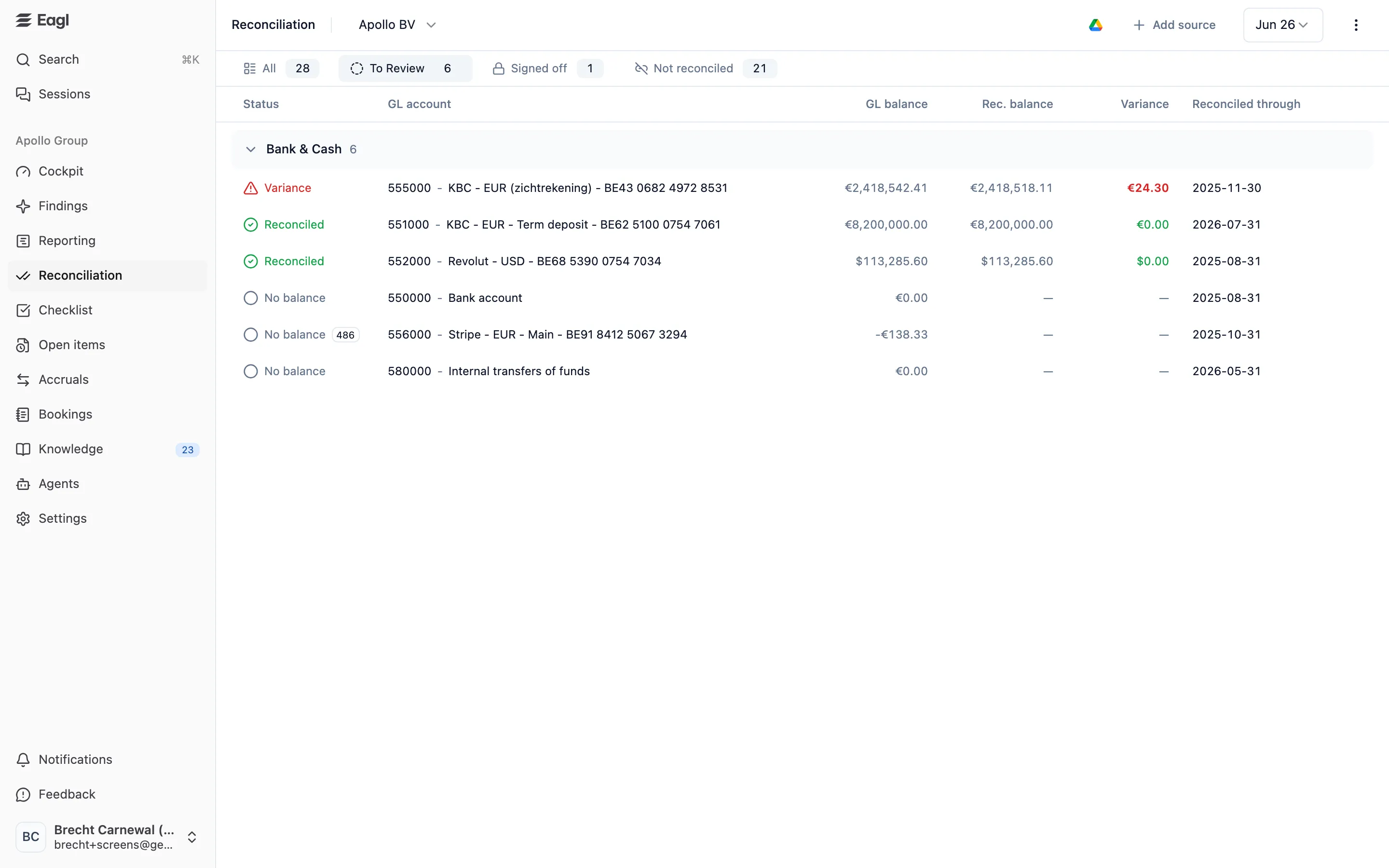Screen dimensions: 1389x868
Task: Open account 552000 Revolut USD row
Action: [802, 262]
